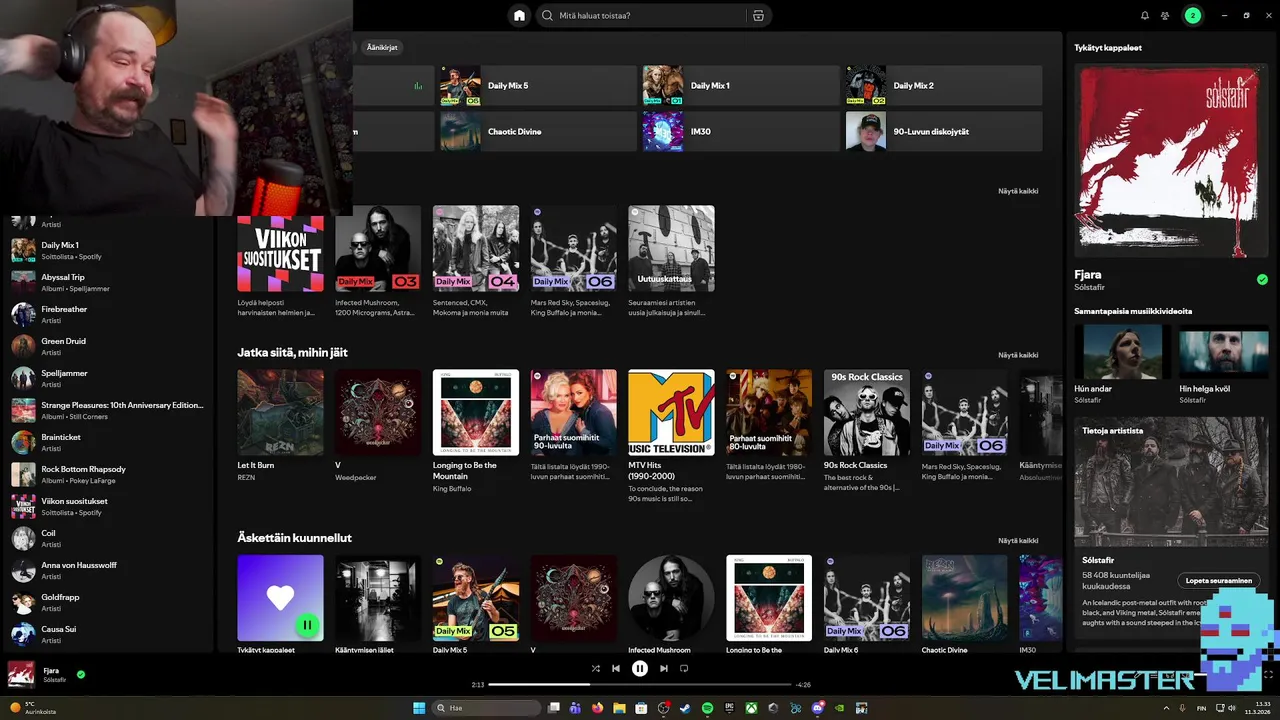Image resolution: width=1280 pixels, height=720 pixels.
Task: Open the notifications bell
Action: [x=1145, y=15]
